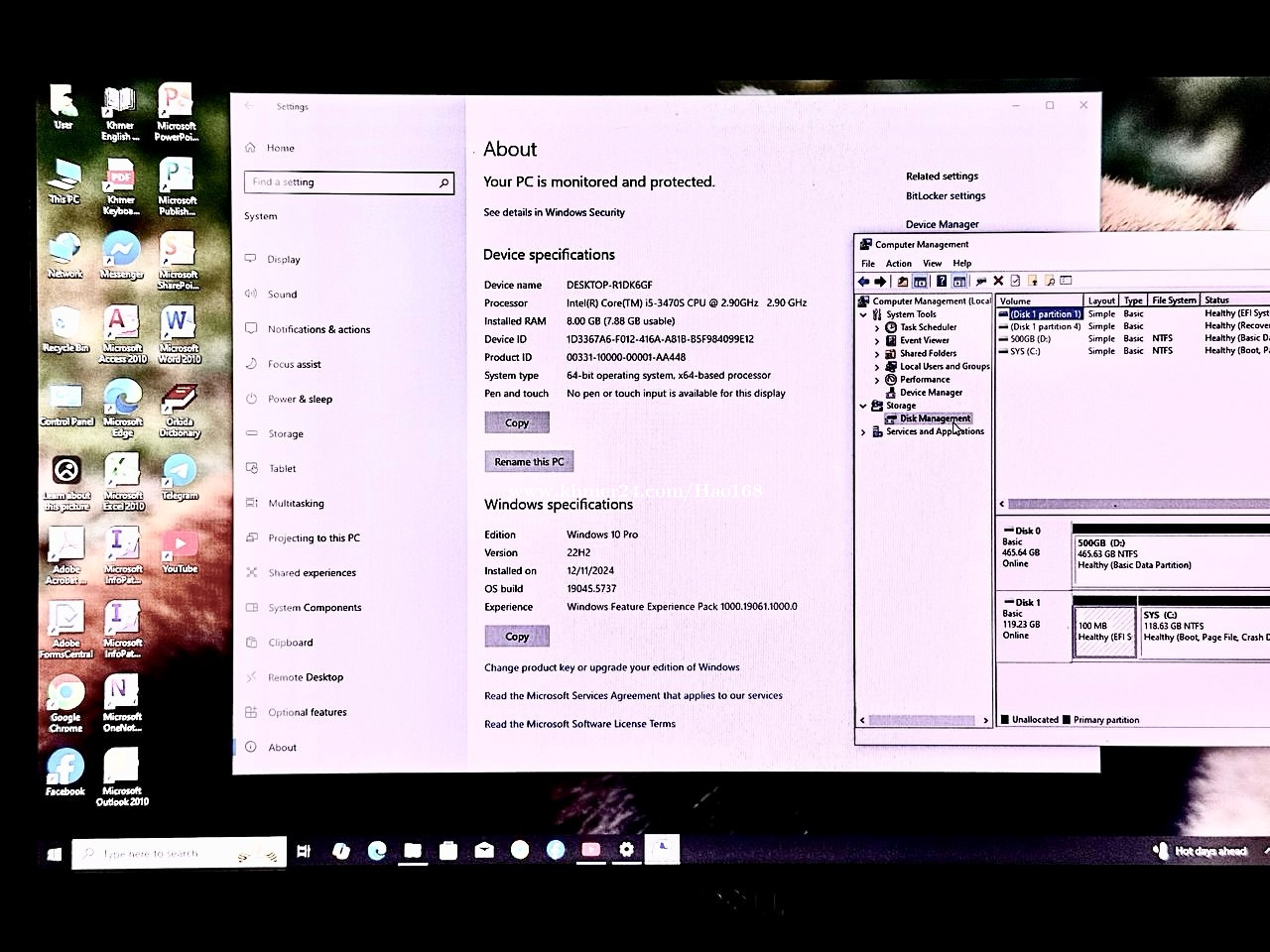
Task: Click Up one level folder toolbar icon
Action: point(902,282)
